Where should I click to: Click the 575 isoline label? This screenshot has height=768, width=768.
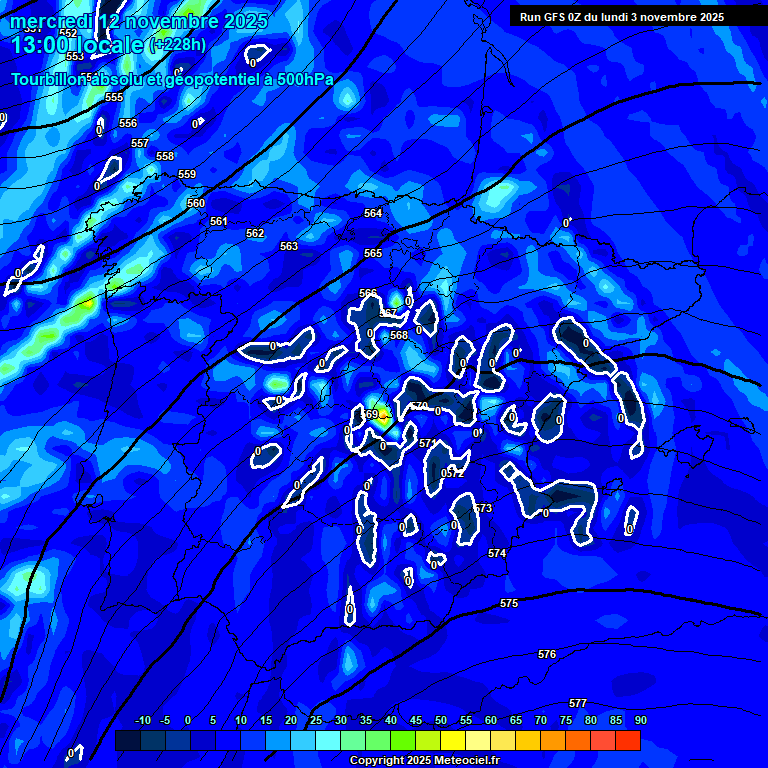pos(509,603)
